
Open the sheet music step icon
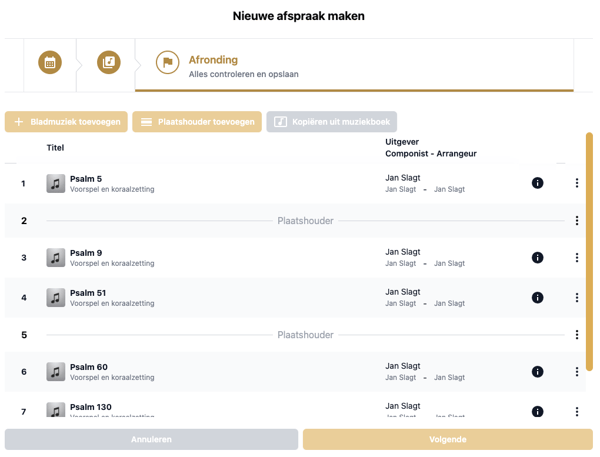(108, 63)
